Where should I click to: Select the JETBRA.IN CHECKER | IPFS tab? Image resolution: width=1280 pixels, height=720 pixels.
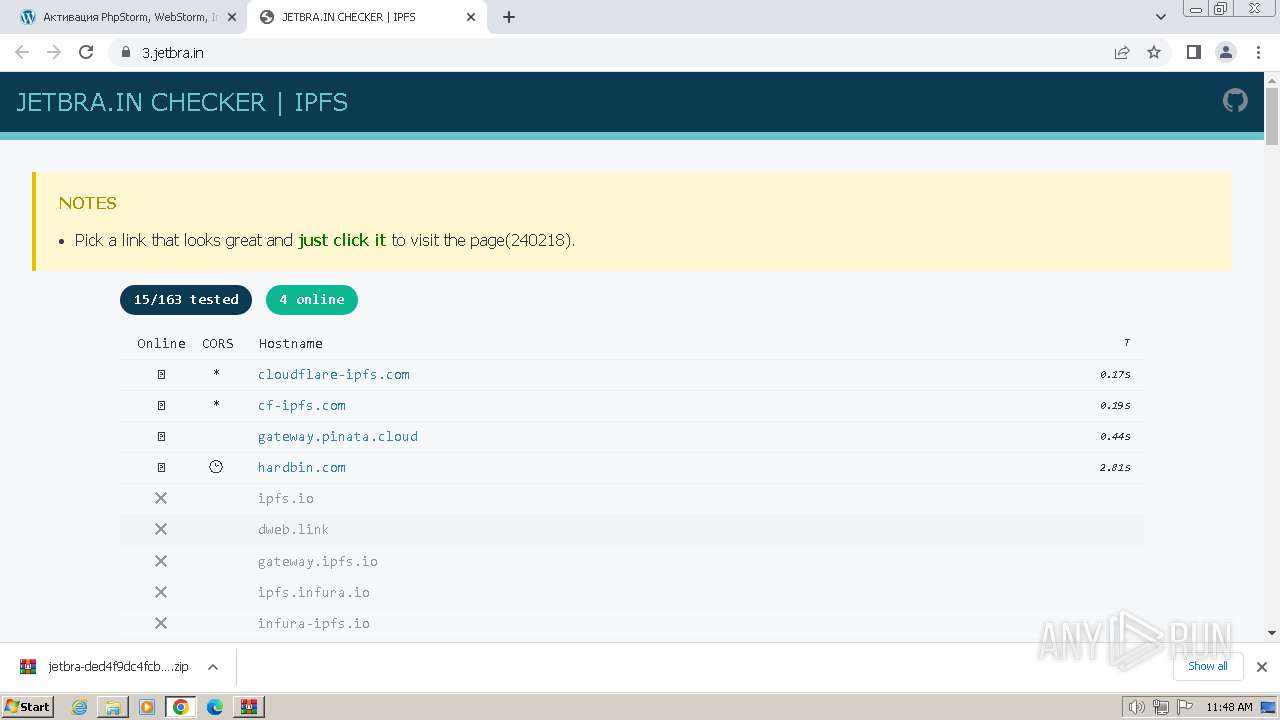(x=365, y=17)
